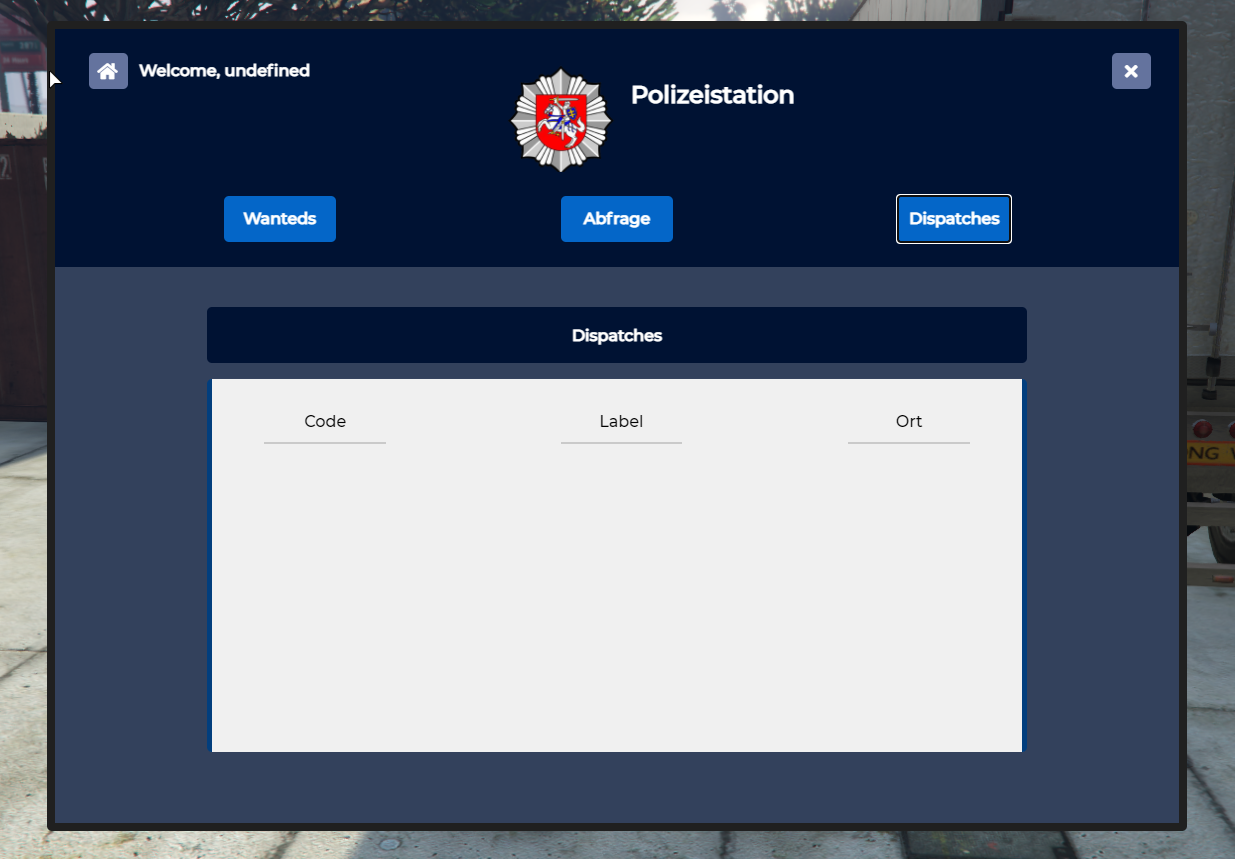Click the dark Dispatches section header bar
The height and width of the screenshot is (859, 1235).
[617, 335]
